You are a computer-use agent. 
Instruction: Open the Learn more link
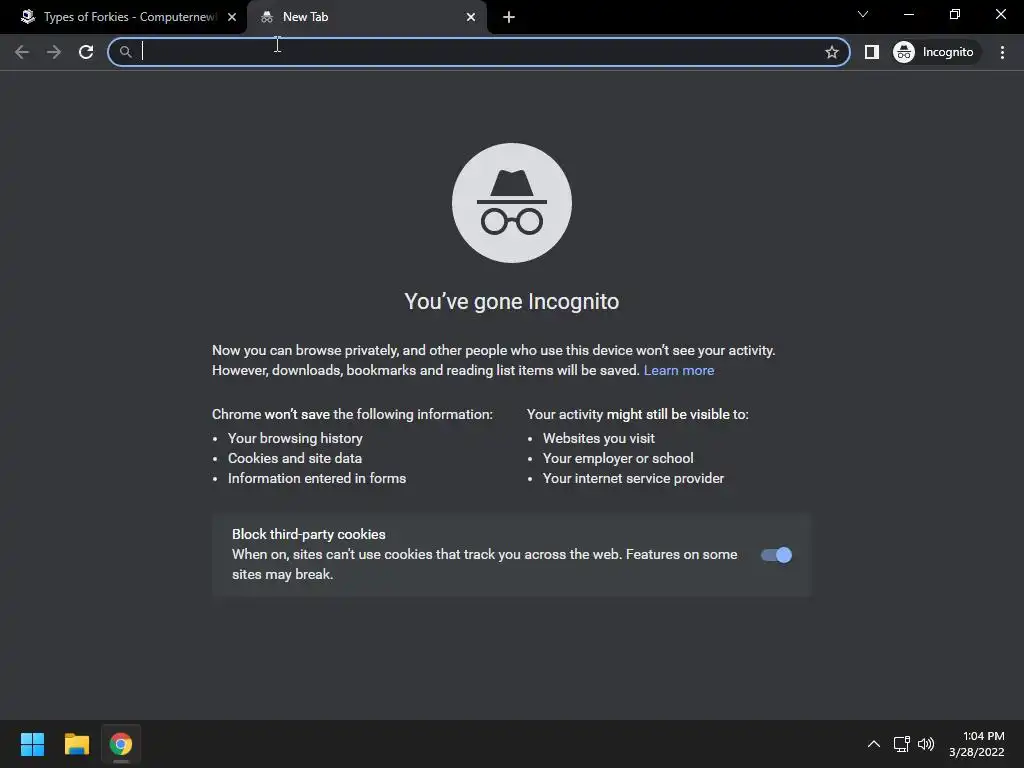pos(679,370)
